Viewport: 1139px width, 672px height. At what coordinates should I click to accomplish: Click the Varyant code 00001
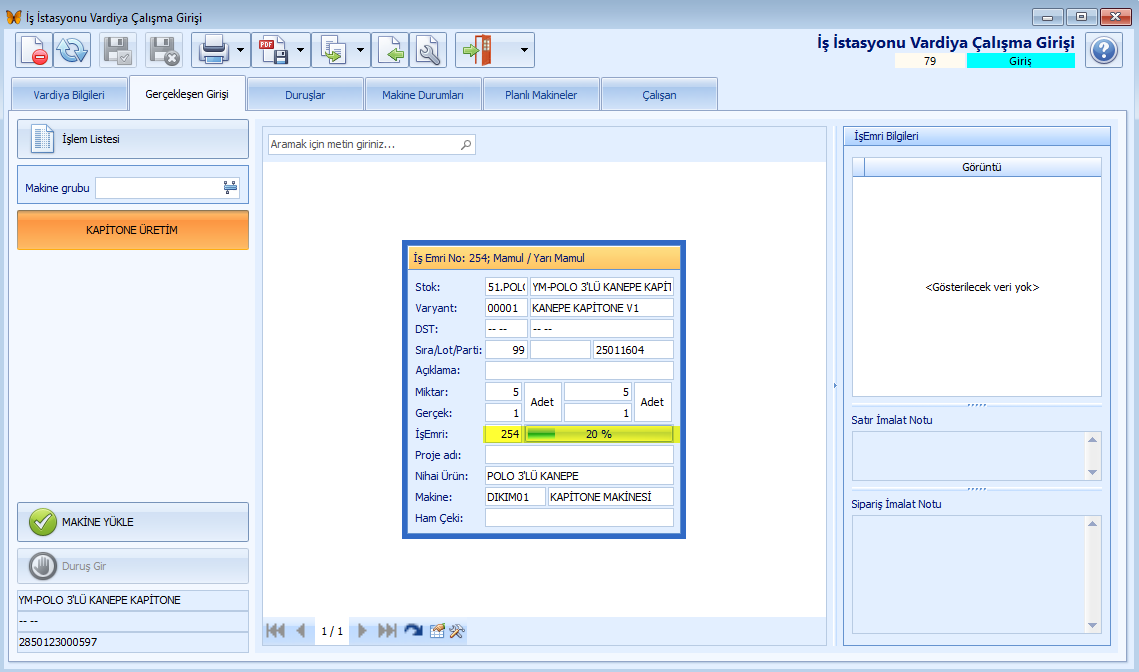click(x=506, y=308)
